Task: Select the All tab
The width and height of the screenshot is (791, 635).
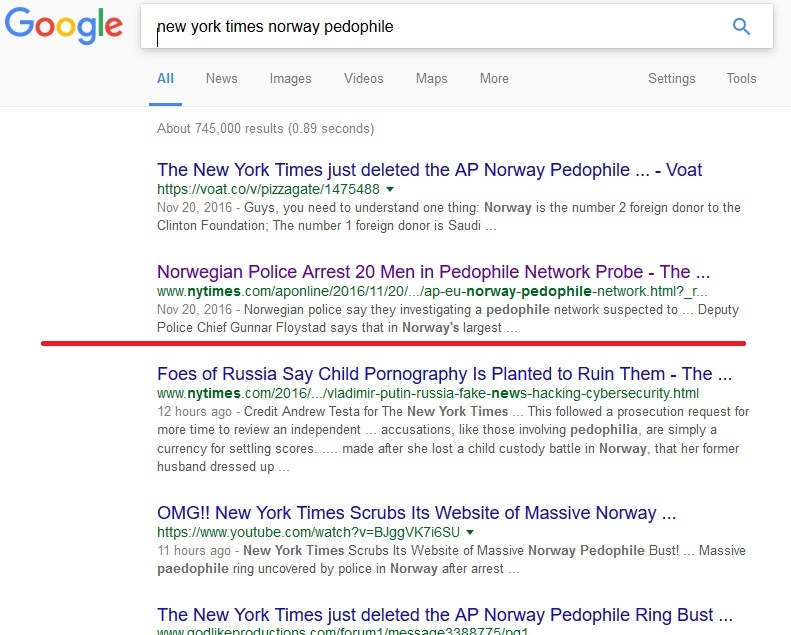Action: [165, 79]
